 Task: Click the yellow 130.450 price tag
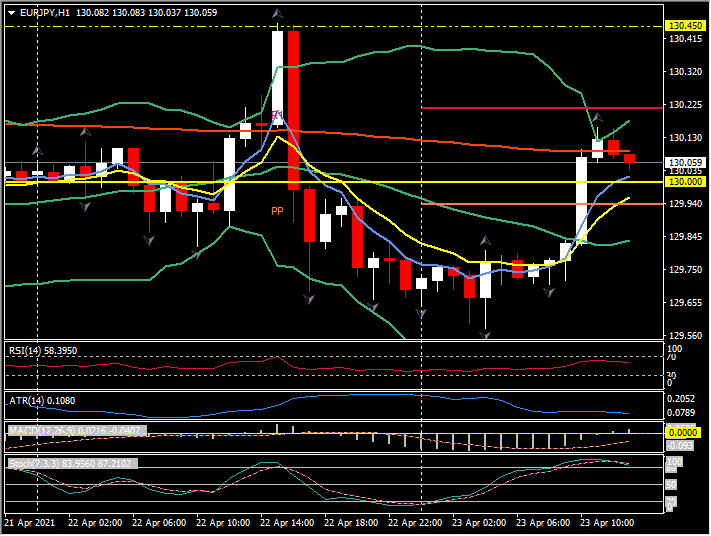pos(684,26)
